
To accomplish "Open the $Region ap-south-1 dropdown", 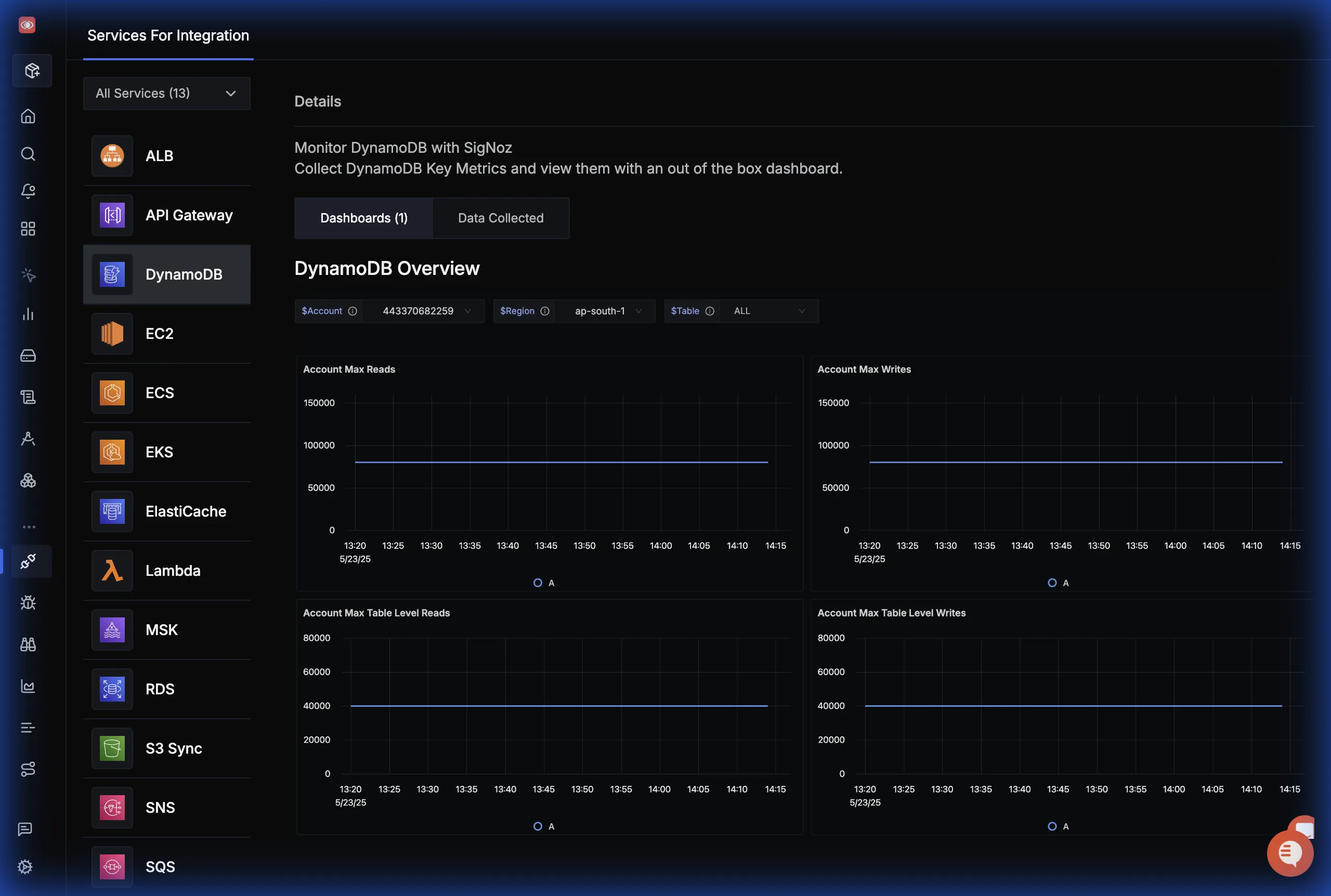I will (605, 311).
